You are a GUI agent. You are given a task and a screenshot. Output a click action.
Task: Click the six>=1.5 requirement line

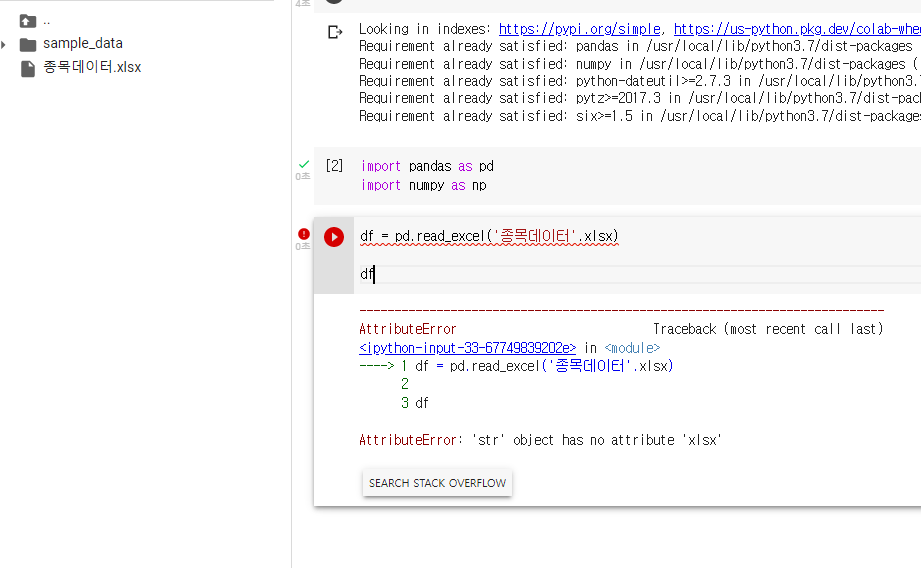click(640, 116)
